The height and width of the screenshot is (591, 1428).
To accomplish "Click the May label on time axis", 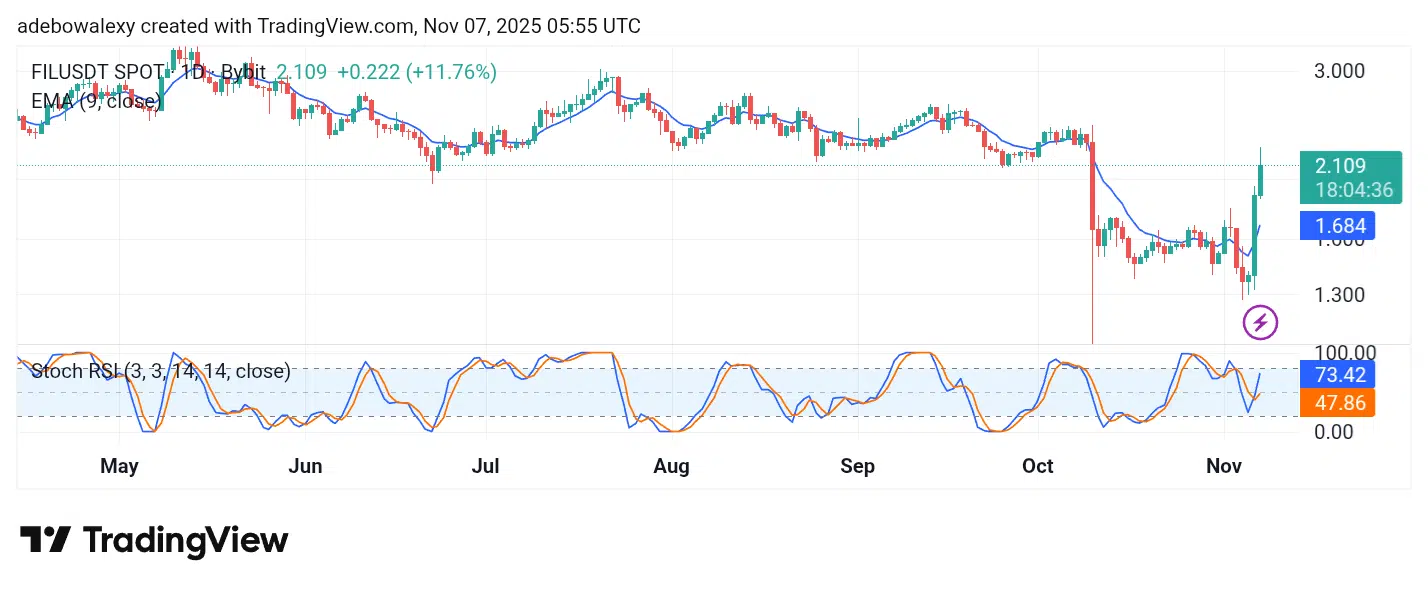I will coord(120,466).
